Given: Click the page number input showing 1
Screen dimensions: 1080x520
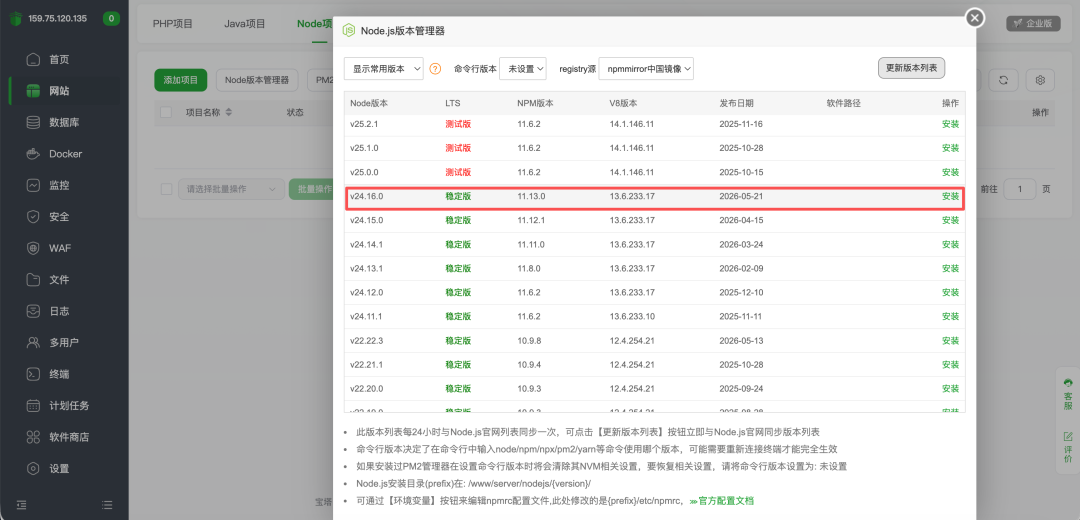Looking at the screenshot, I should point(1019,189).
